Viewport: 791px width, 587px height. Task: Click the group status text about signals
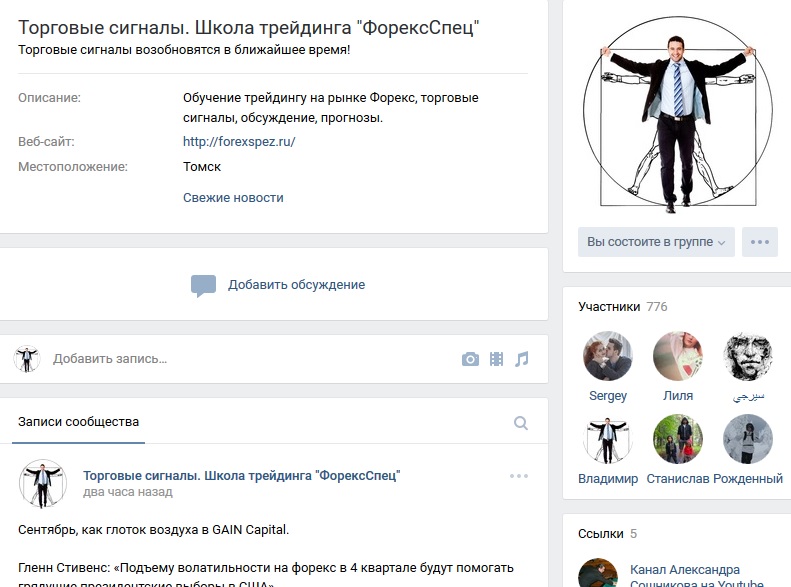click(184, 50)
